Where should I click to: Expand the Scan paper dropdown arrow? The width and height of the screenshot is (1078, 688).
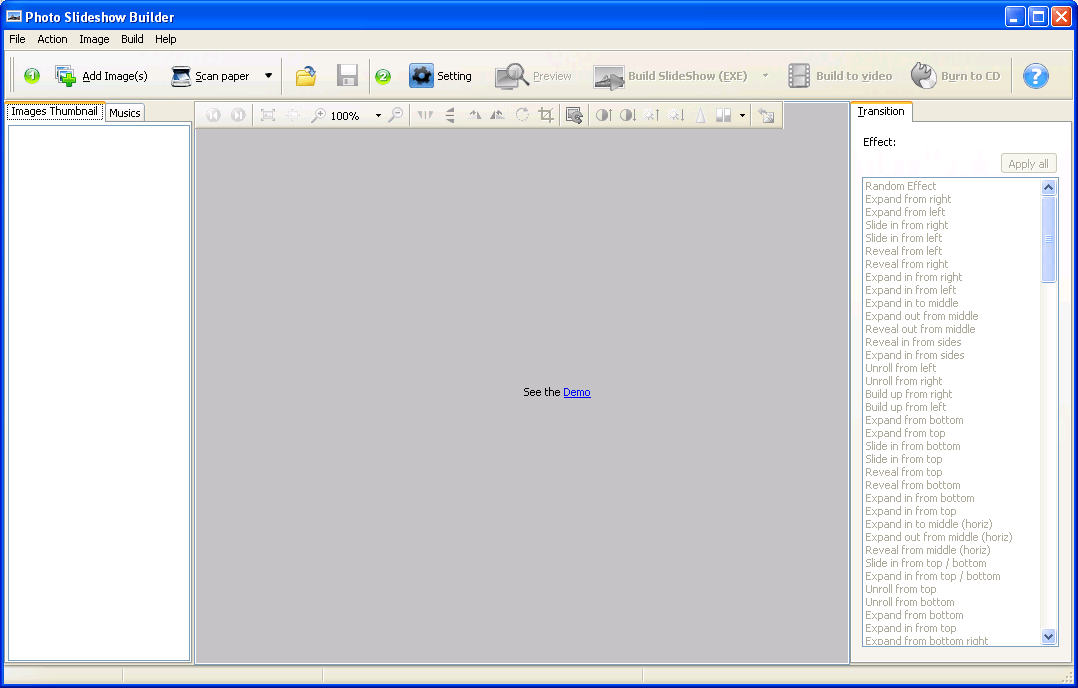[x=268, y=76]
